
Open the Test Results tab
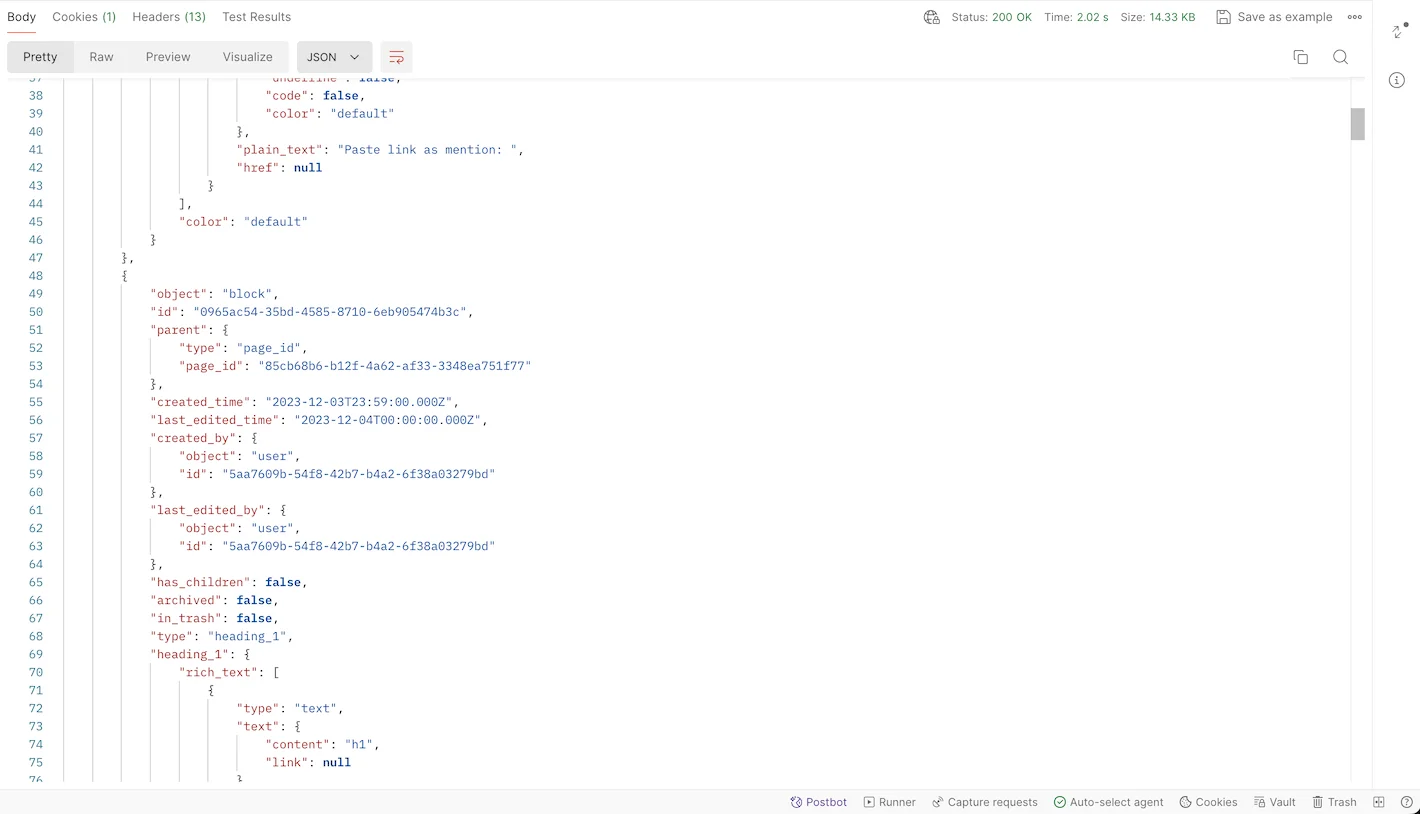[x=256, y=17]
